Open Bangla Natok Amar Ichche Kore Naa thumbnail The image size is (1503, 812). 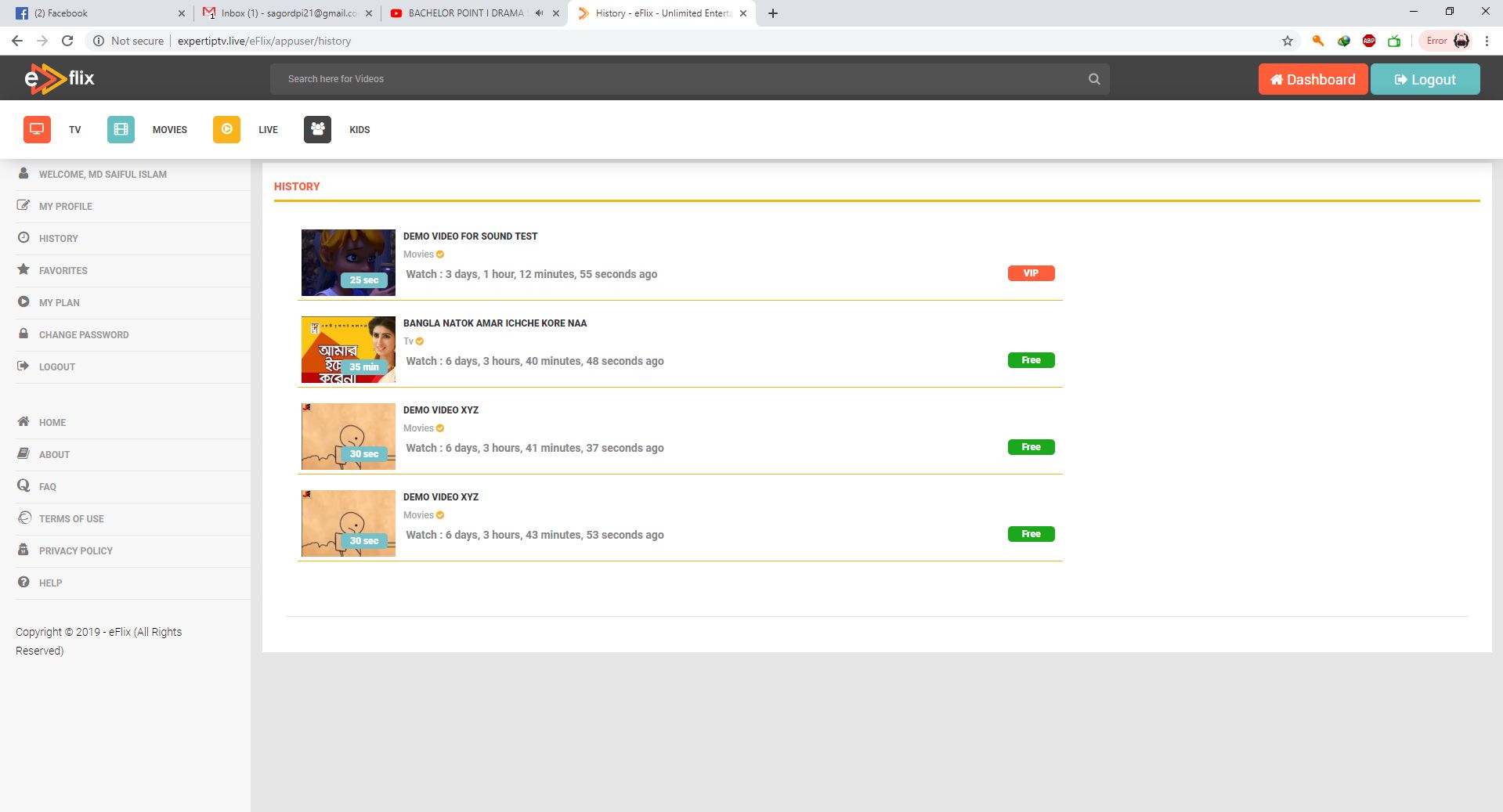point(349,349)
